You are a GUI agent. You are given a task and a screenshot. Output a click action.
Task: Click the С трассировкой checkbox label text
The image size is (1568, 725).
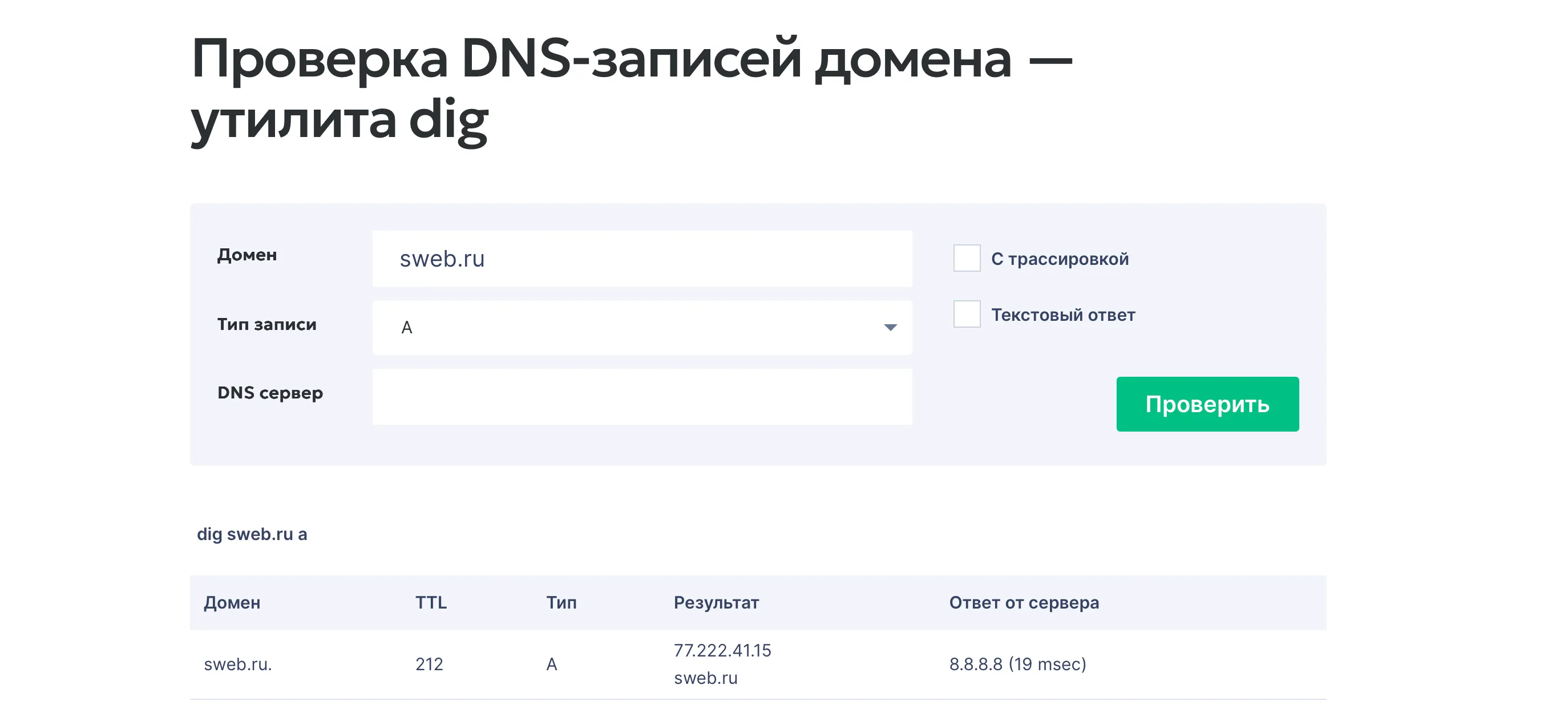click(x=1060, y=259)
